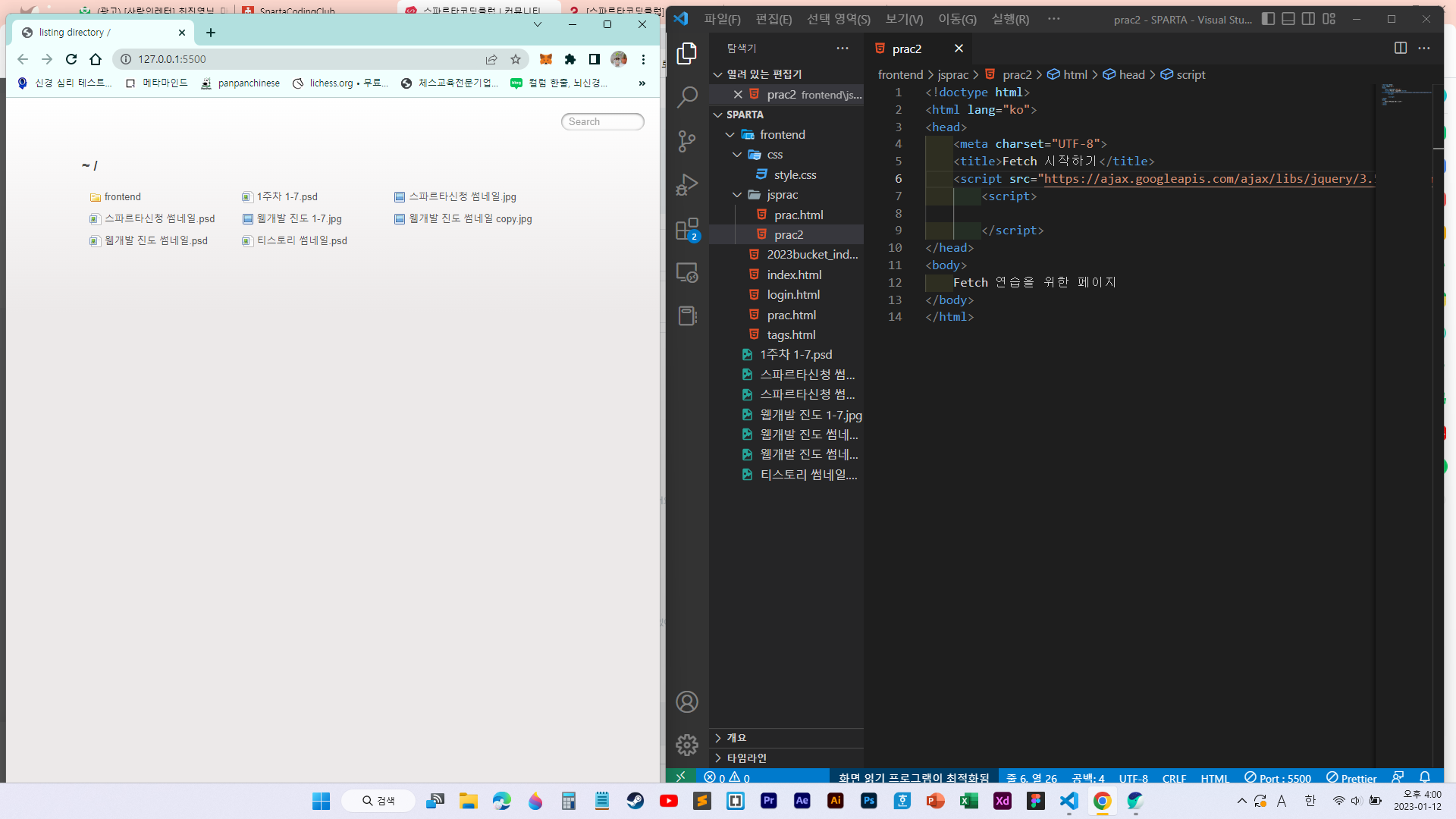Open the tab search chevron in Chrome title bar
Viewport: 1456px width, 819px height.
tap(538, 24)
